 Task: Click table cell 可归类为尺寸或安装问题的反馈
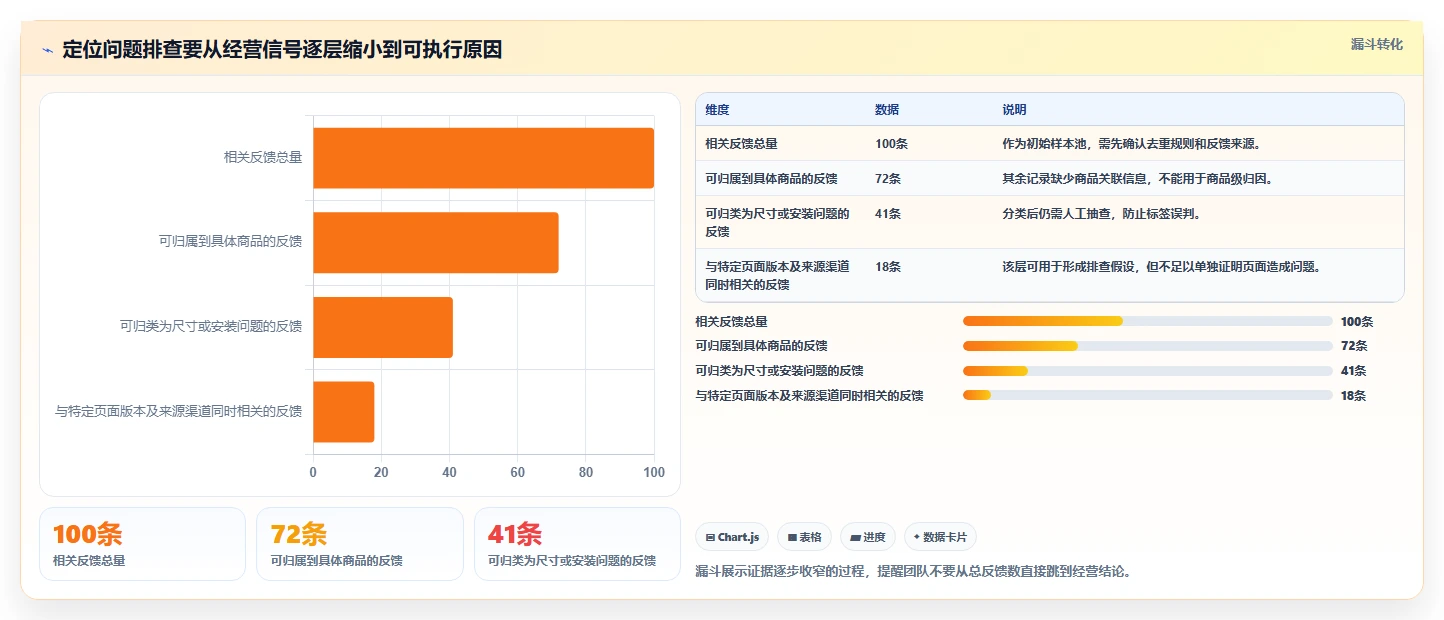click(x=777, y=223)
